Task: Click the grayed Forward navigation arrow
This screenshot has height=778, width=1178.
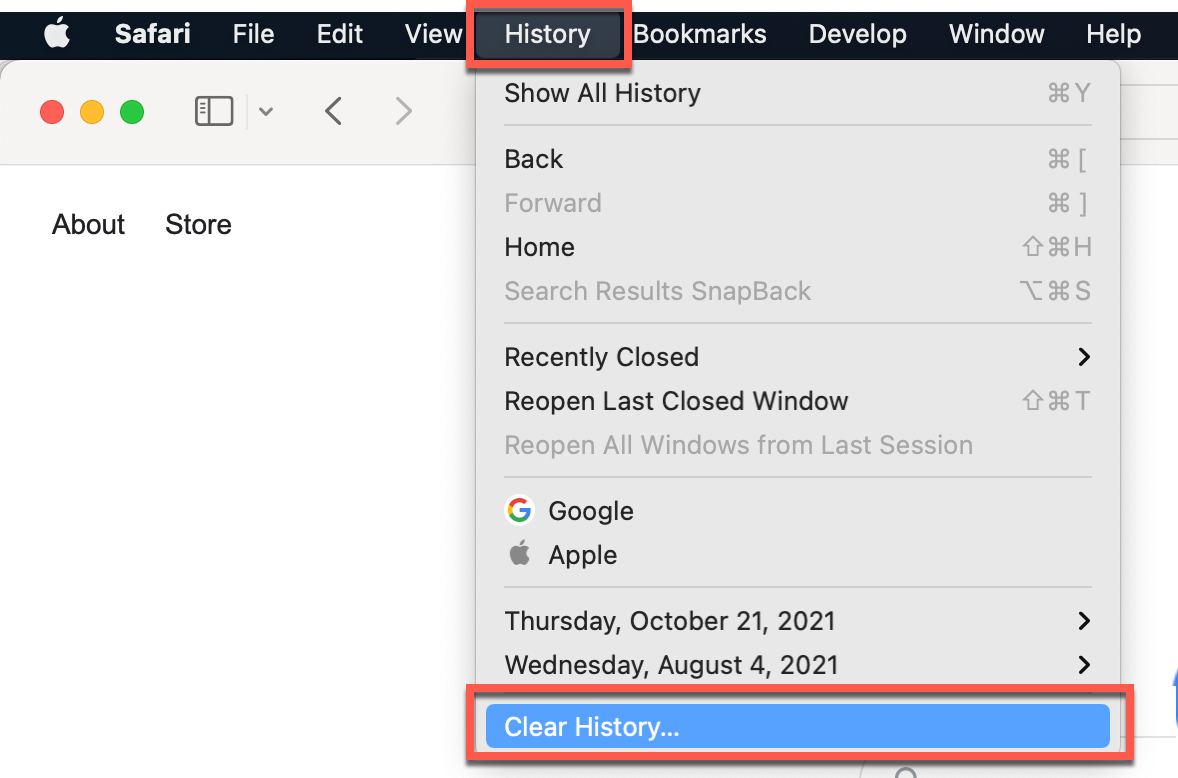Action: (403, 111)
